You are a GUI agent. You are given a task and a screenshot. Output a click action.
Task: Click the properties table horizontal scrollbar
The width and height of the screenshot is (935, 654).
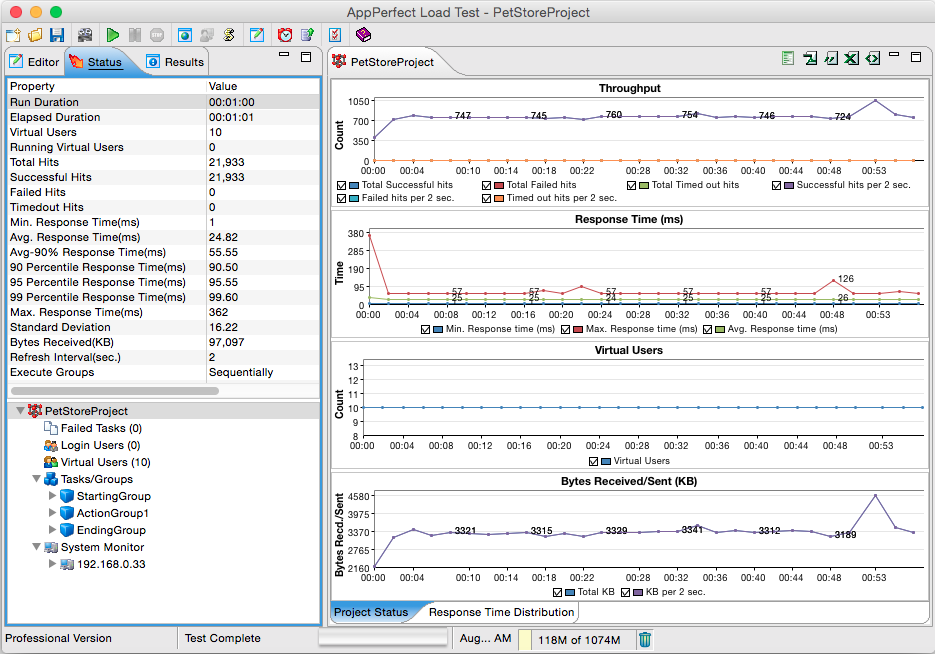tap(115, 391)
